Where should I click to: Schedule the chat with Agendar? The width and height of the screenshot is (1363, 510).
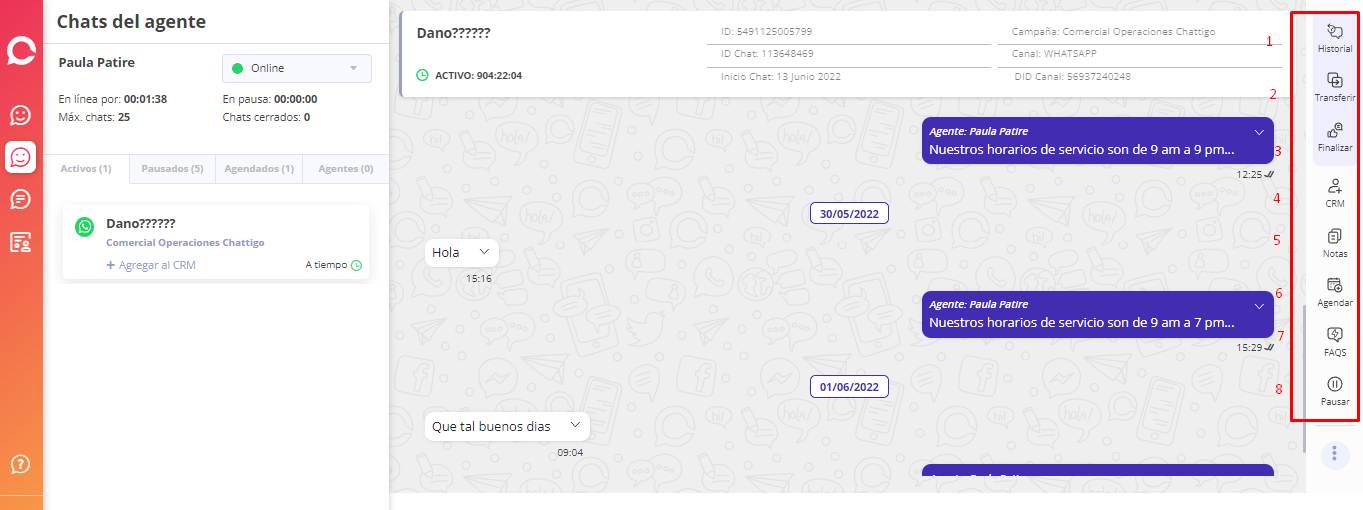[x=1334, y=292]
